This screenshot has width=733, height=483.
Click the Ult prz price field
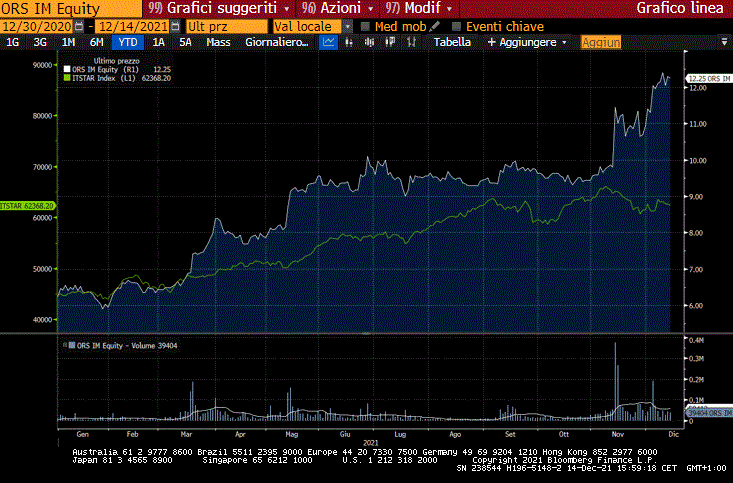tap(227, 26)
